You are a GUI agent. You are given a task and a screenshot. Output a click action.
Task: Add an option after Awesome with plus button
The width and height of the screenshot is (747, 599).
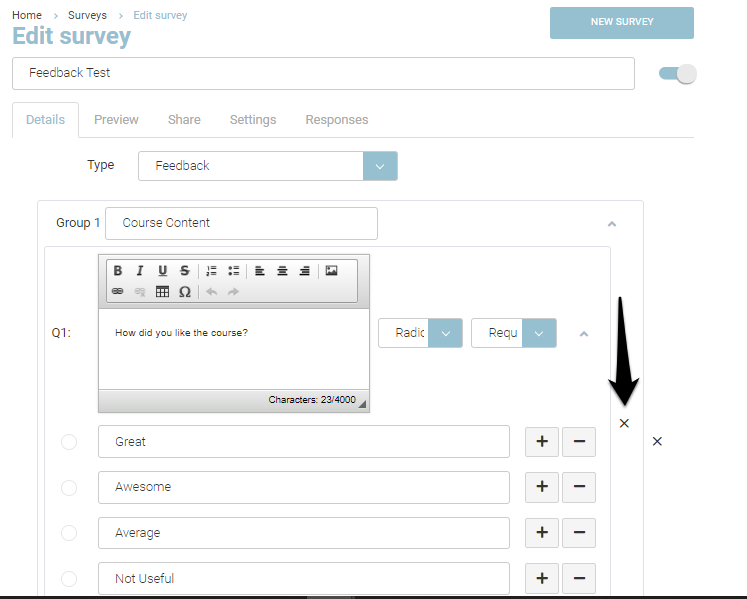542,487
